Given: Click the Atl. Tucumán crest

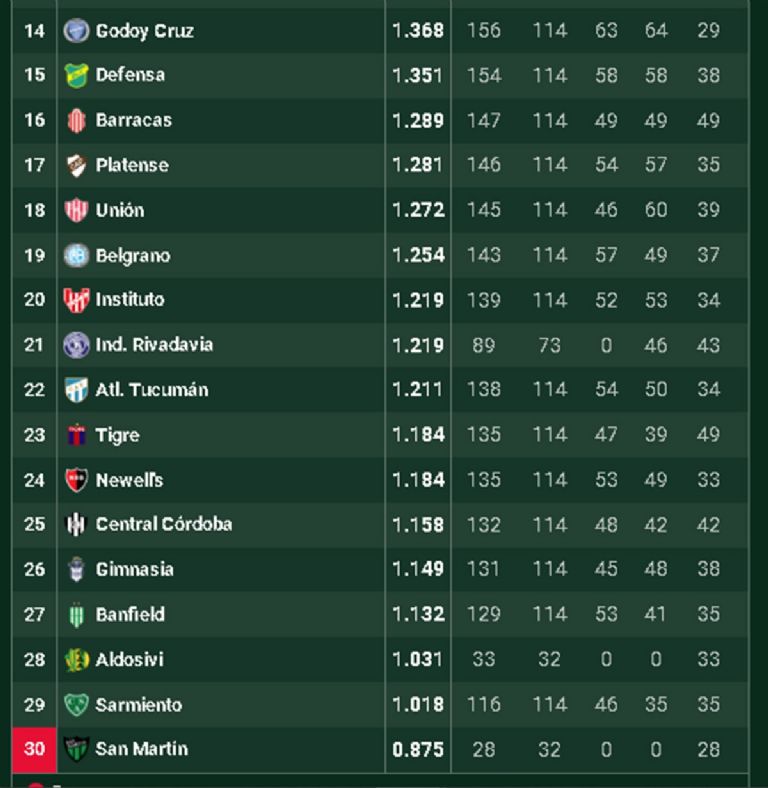Looking at the screenshot, I should click(76, 390).
